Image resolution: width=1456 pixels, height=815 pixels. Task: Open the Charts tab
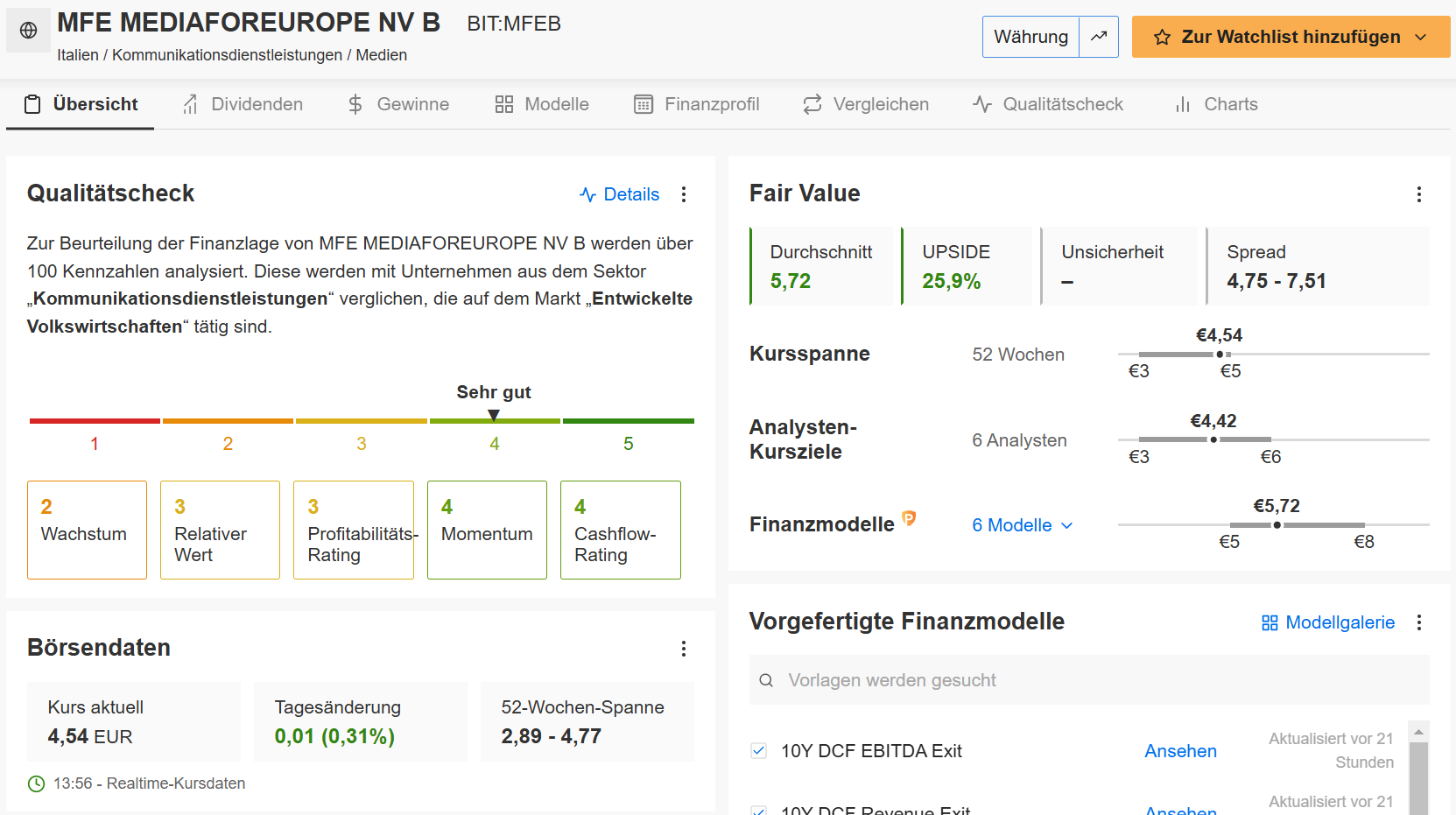tap(1216, 104)
